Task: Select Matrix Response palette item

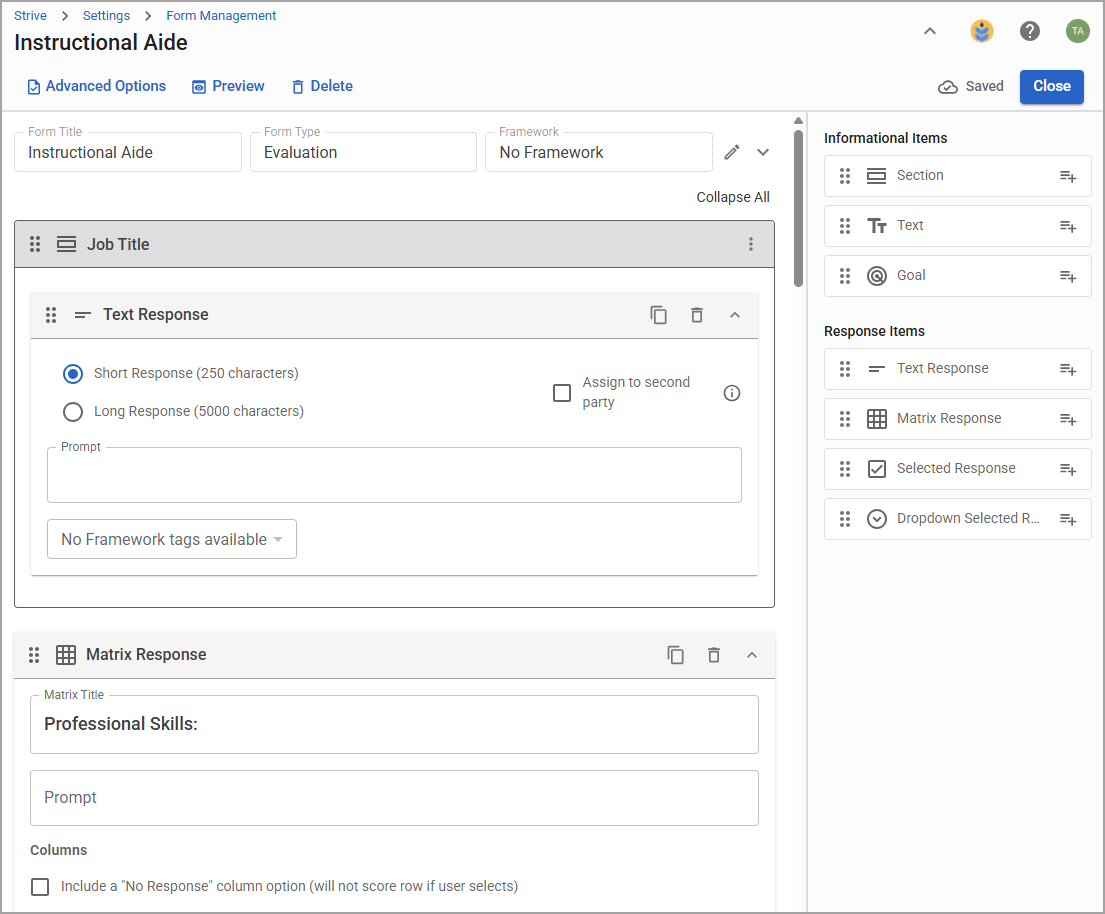Action: (958, 419)
